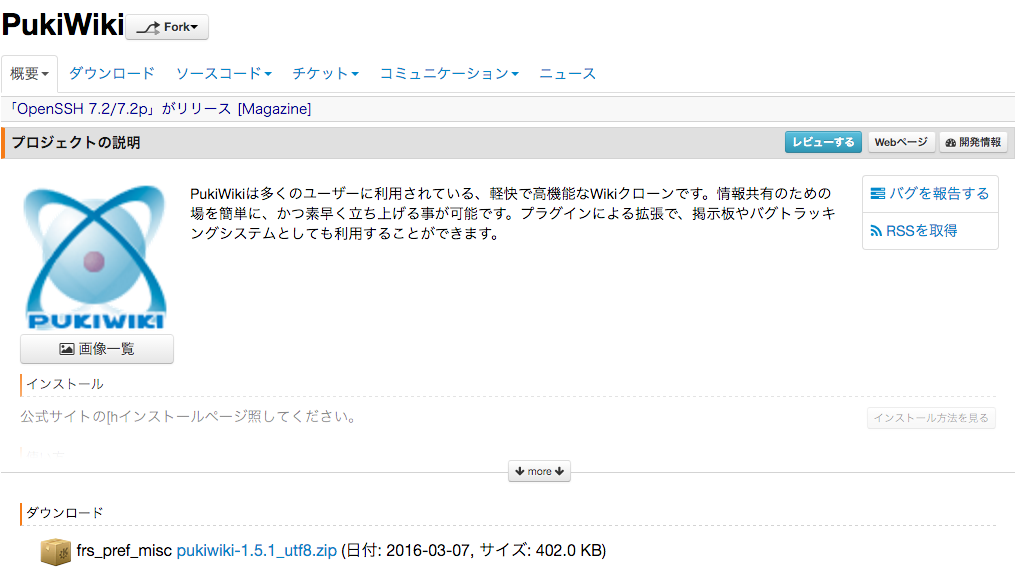Viewport: 1017px width, 581px height.
Task: Open the 概要 tab dropdown
Action: pos(29,74)
